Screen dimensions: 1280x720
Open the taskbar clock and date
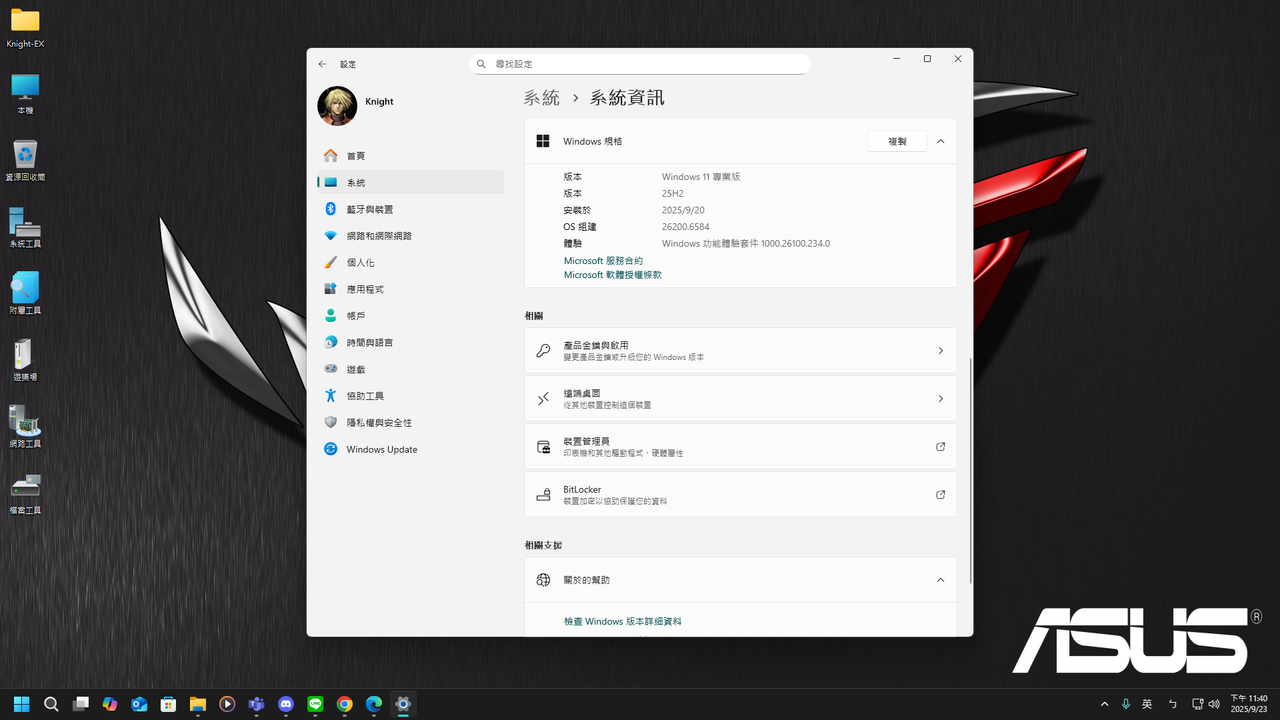(1249, 704)
